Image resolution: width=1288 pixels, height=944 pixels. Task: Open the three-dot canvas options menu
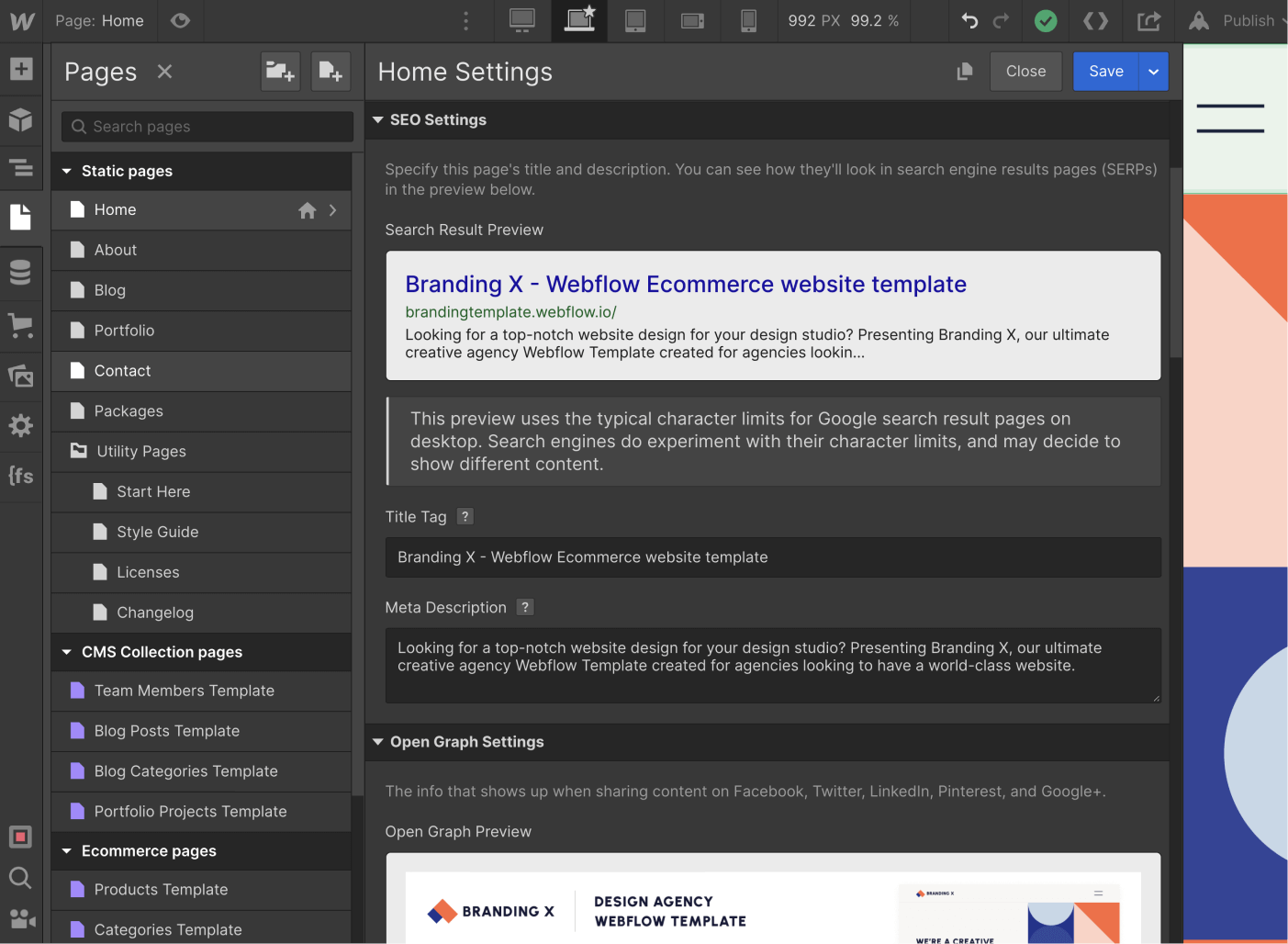465,20
